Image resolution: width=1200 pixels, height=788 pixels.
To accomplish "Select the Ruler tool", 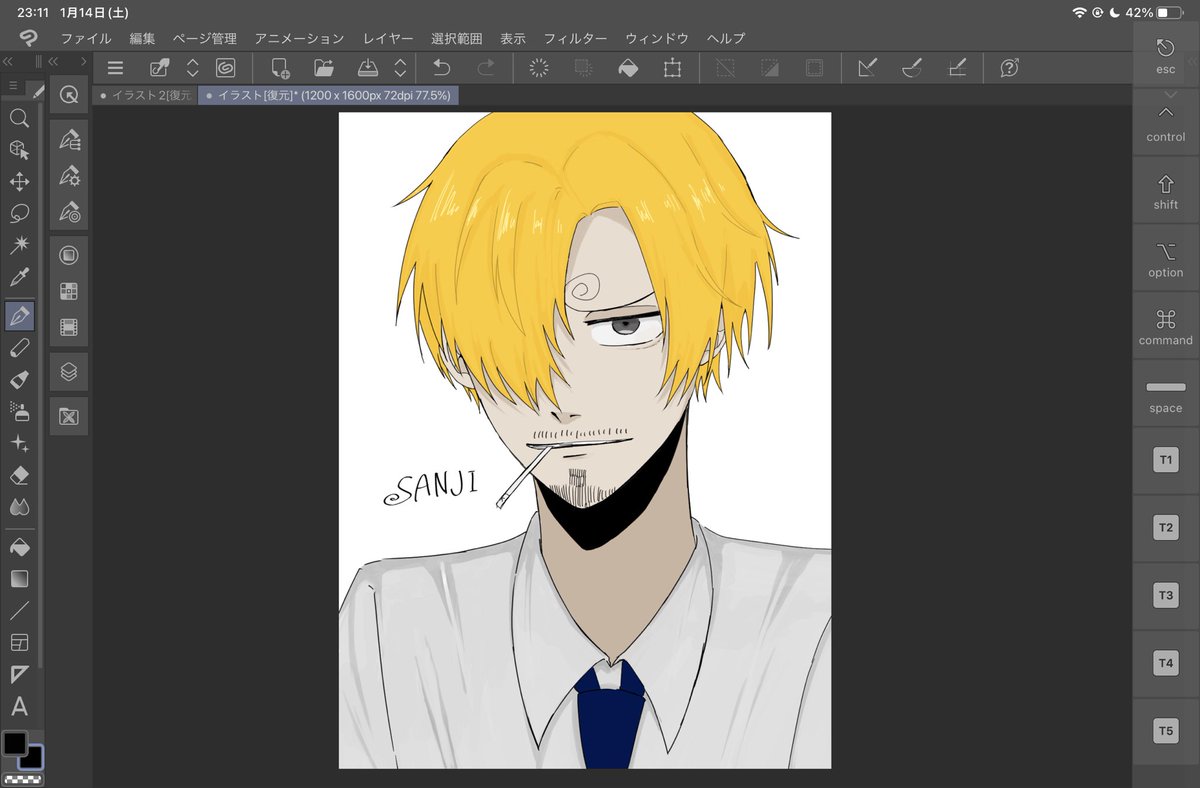I will (x=19, y=674).
